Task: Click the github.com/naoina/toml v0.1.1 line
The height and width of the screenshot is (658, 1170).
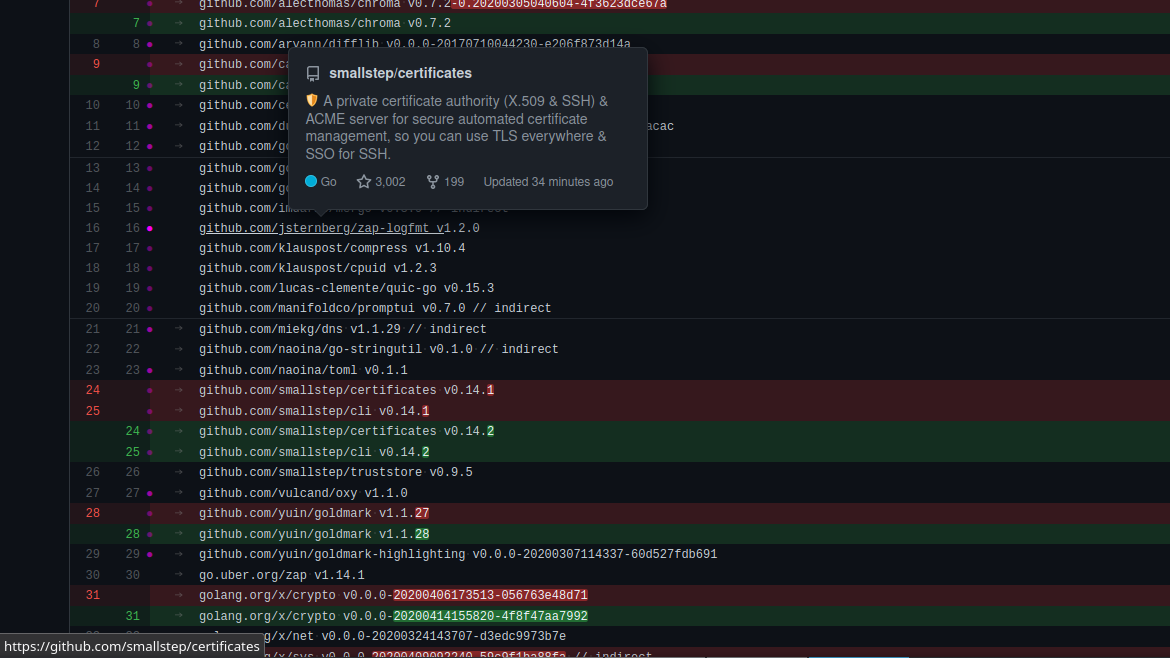Action: [303, 370]
